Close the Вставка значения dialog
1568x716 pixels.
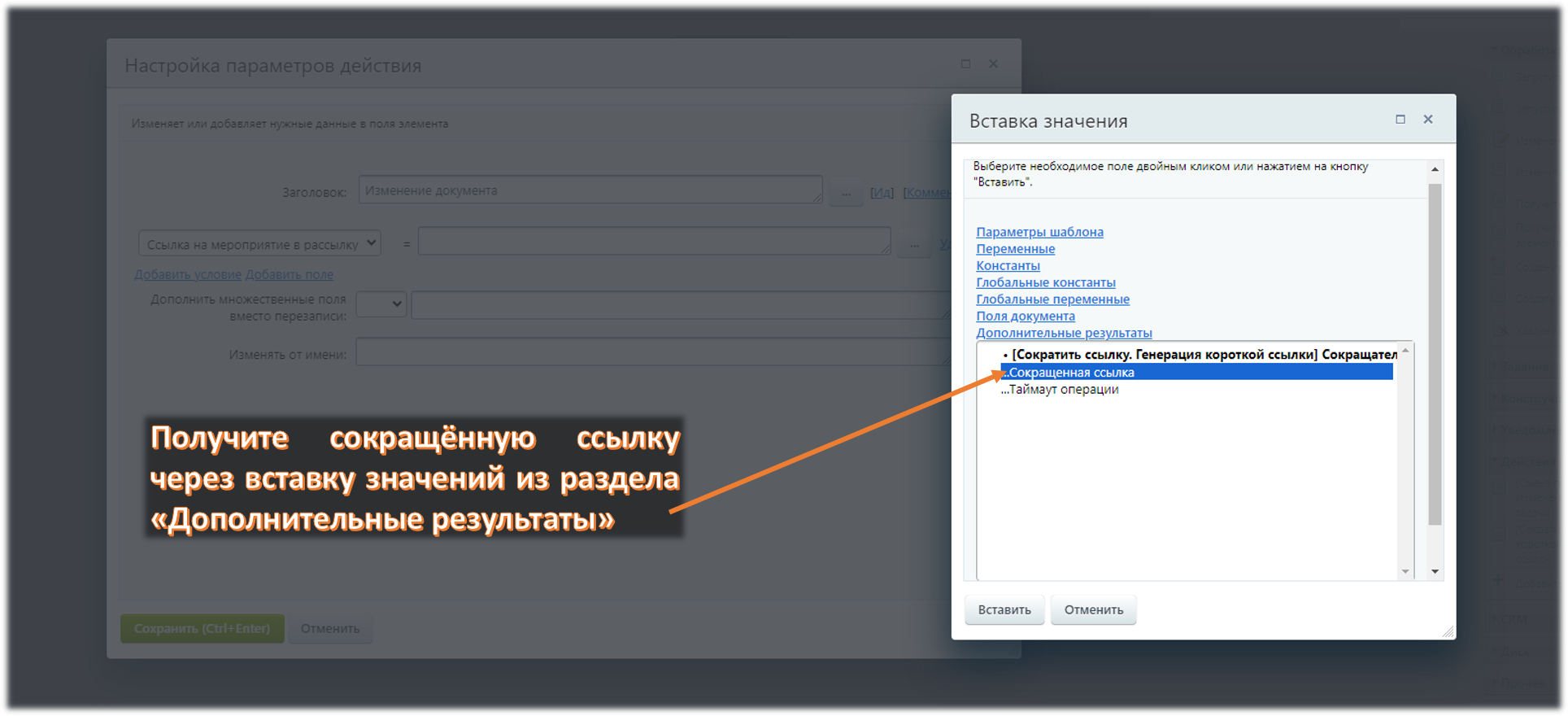tap(1427, 120)
